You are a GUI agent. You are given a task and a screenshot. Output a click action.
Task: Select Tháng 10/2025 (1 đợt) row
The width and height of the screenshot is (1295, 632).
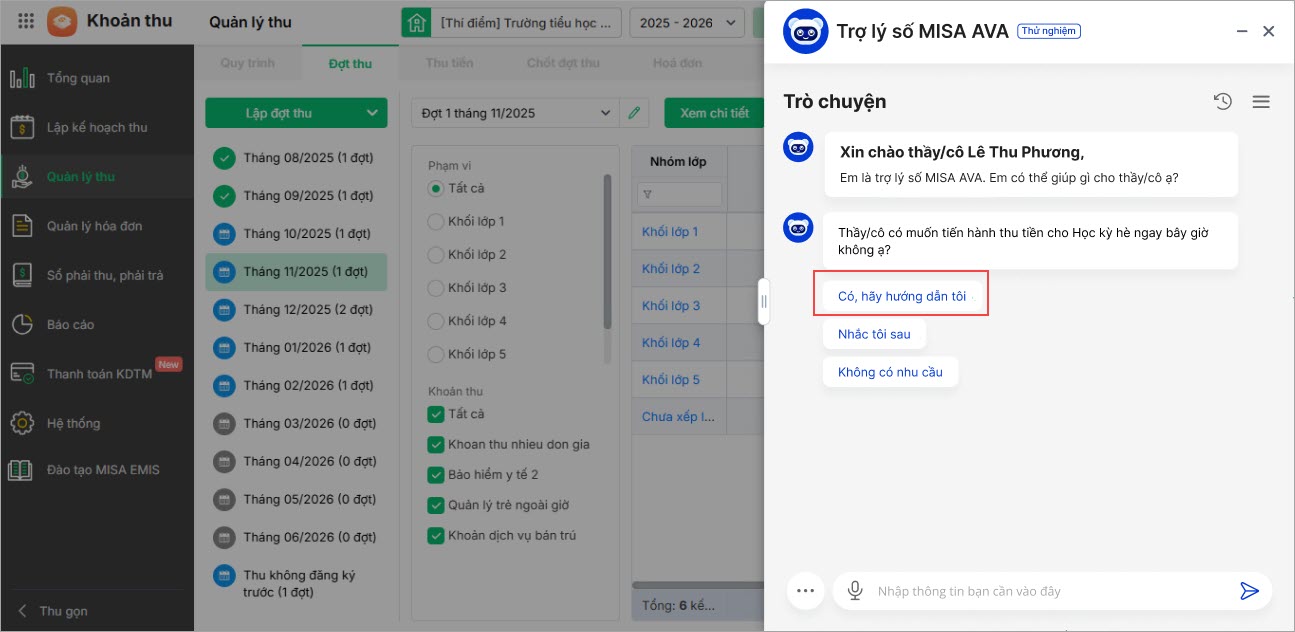[296, 234]
